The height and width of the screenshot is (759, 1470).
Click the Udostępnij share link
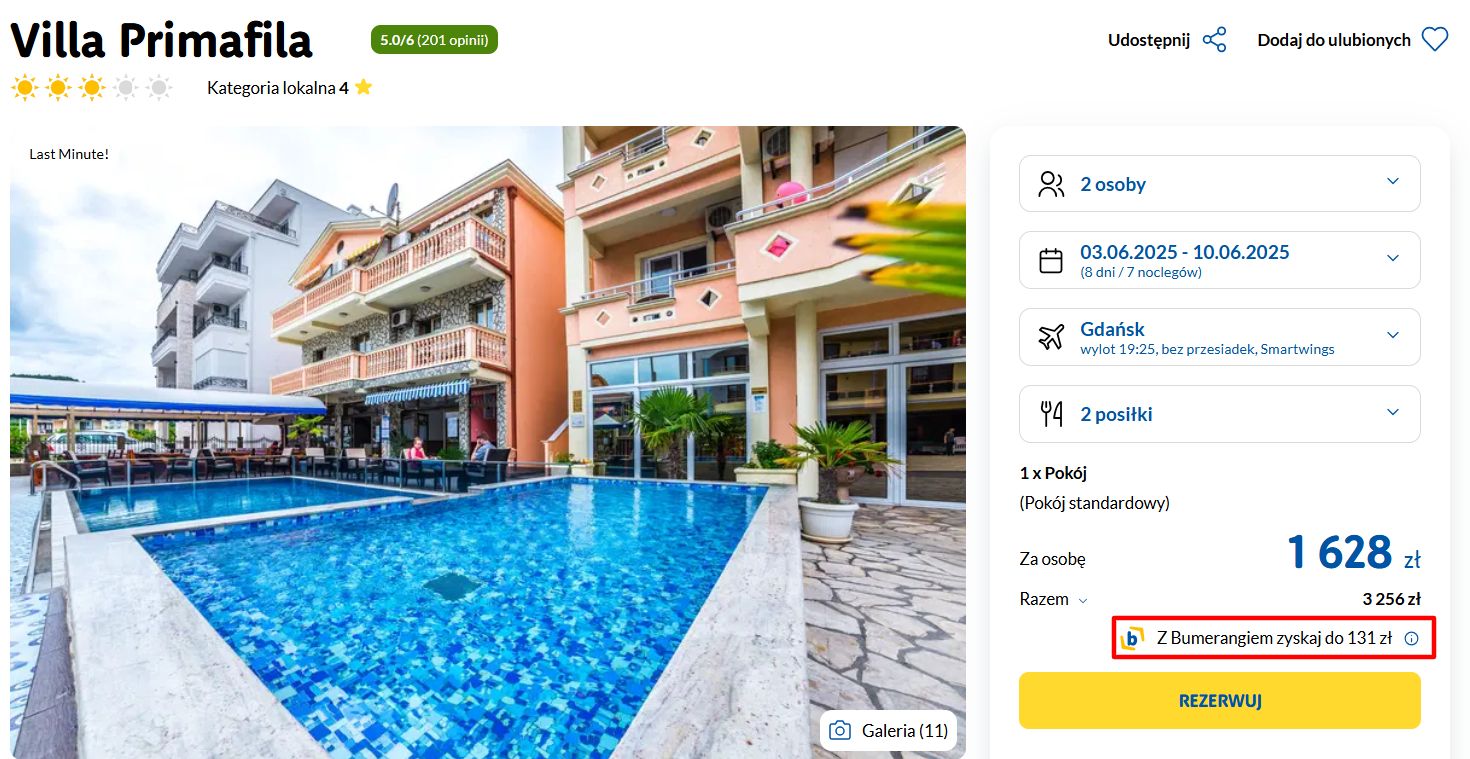[1148, 40]
